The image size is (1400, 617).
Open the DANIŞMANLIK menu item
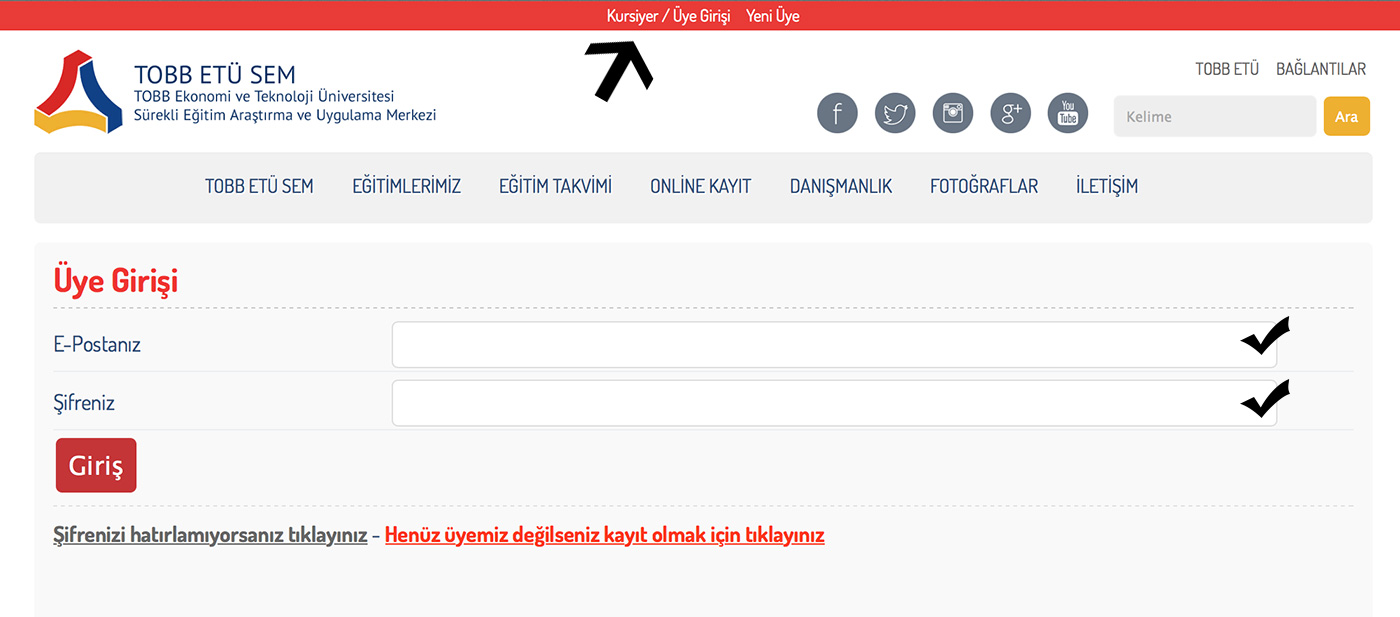840,186
